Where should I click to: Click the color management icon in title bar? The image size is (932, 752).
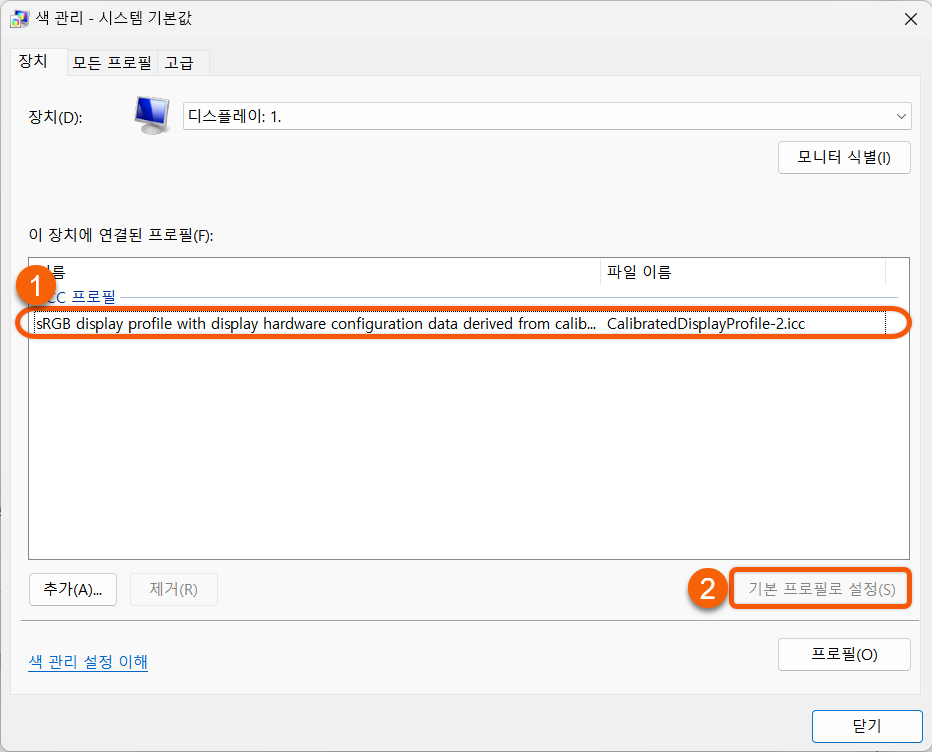[x=20, y=19]
